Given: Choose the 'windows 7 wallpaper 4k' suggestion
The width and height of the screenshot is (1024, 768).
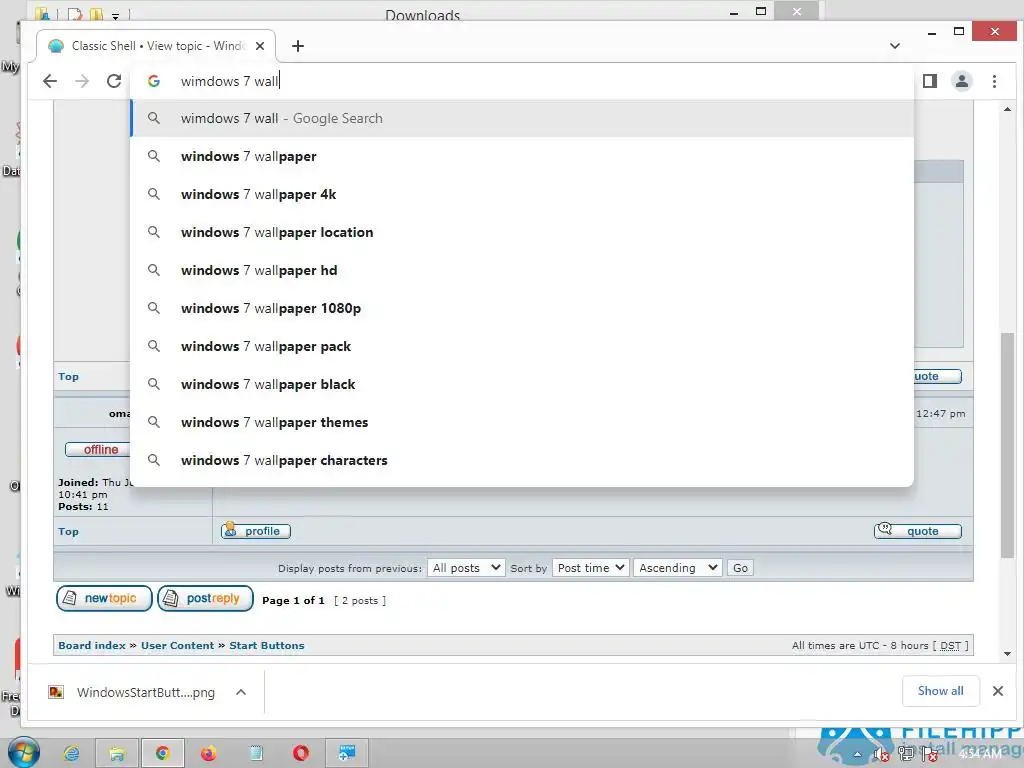Looking at the screenshot, I should 522,194.
